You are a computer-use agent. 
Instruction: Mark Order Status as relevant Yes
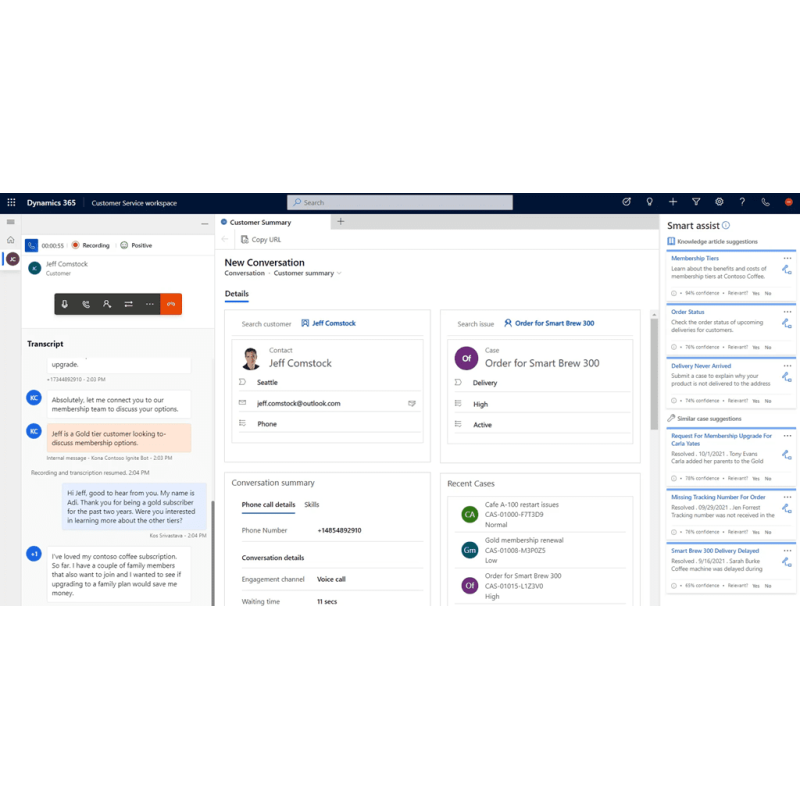756,347
